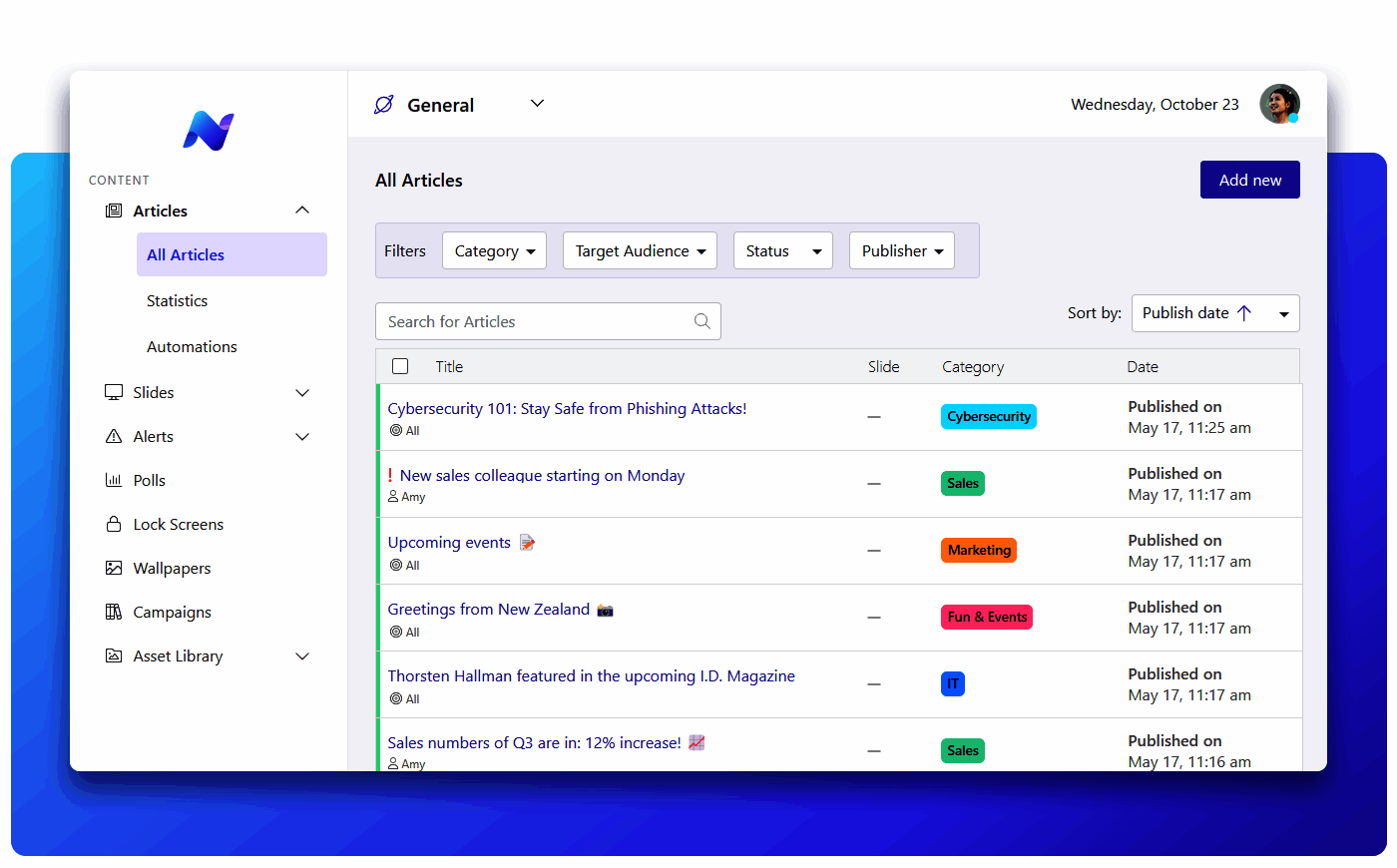Click the Campaigns icon in sidebar

[114, 612]
